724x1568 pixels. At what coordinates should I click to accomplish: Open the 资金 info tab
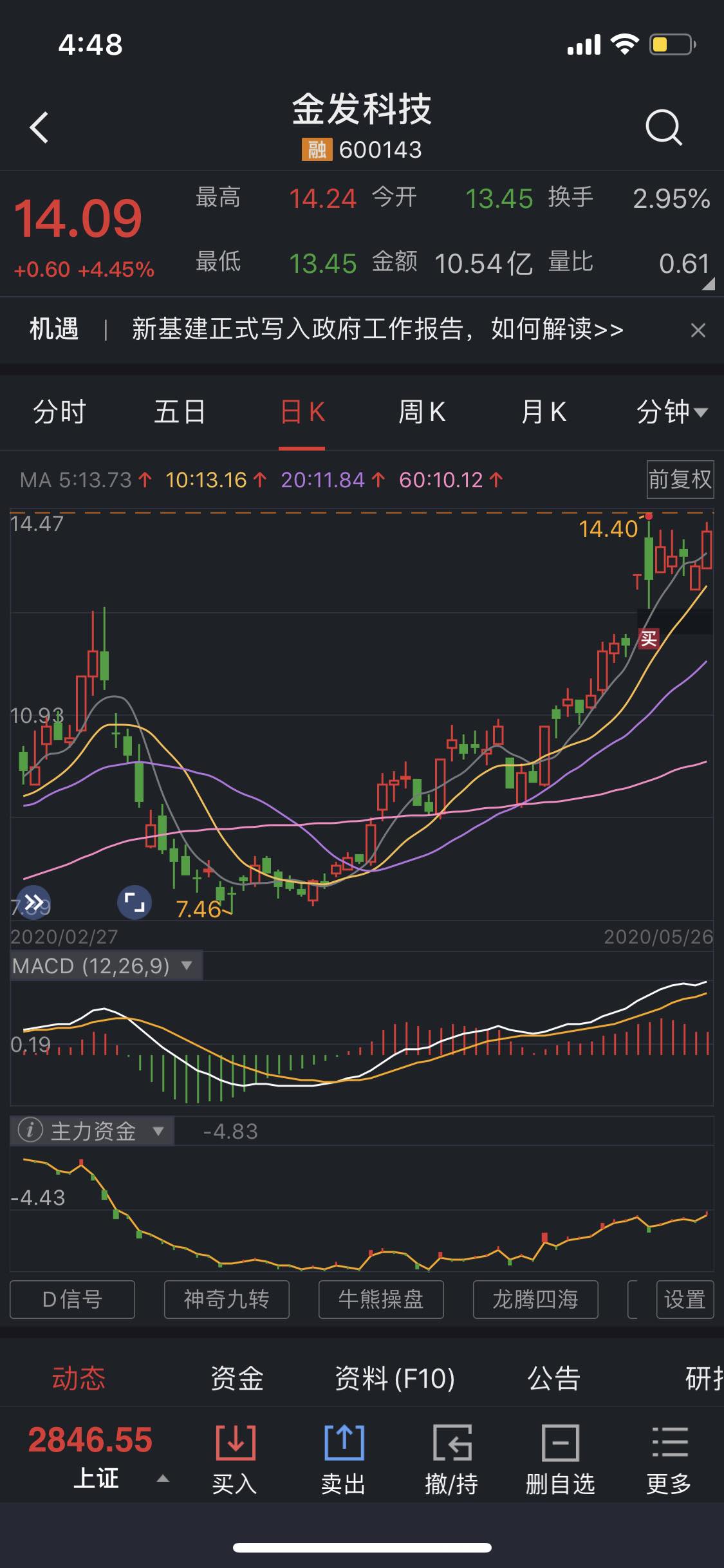click(x=237, y=1378)
